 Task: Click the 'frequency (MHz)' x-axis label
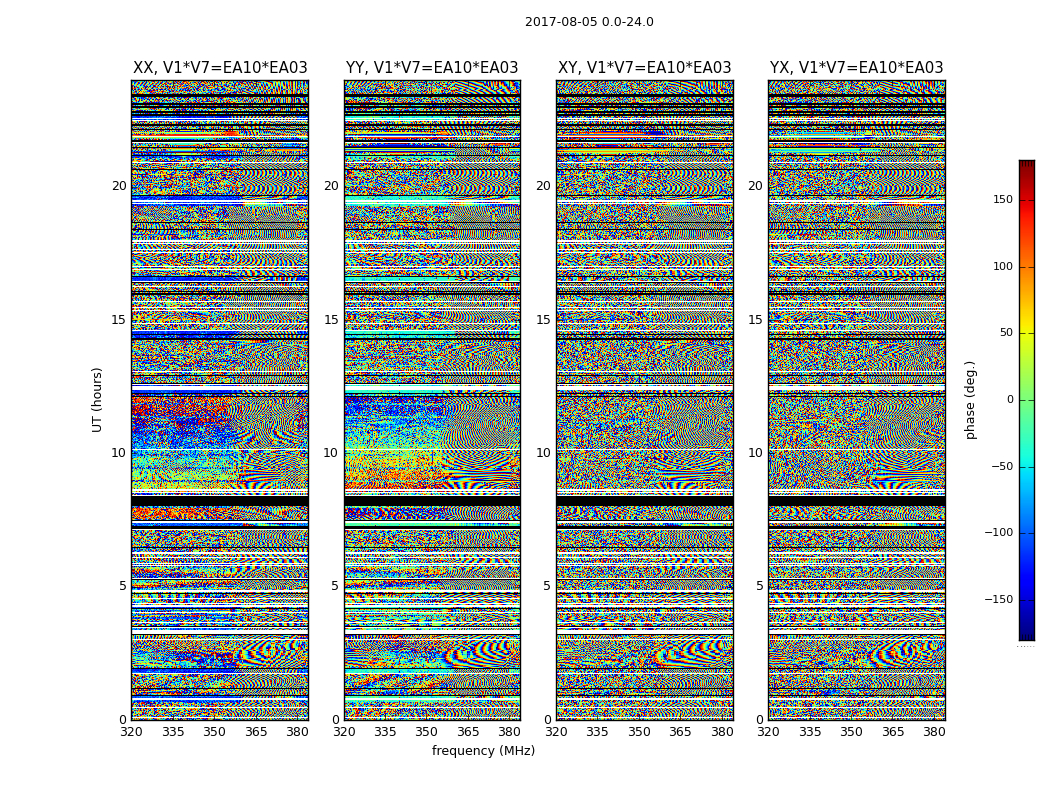pyautogui.click(x=483, y=750)
